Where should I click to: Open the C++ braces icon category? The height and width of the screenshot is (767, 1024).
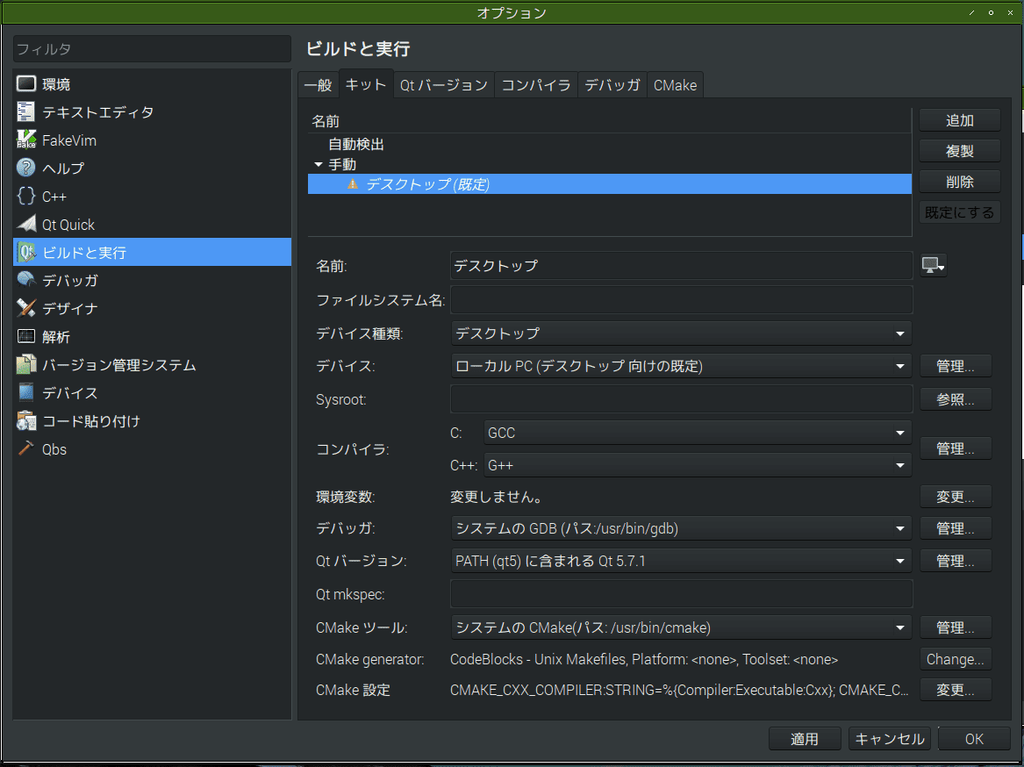tap(26, 196)
